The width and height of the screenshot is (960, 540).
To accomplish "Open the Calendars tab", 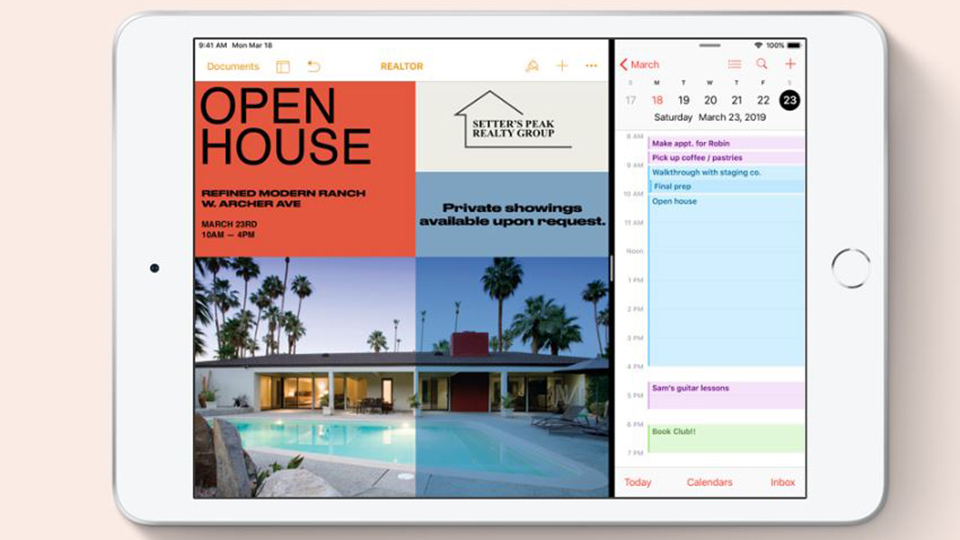I will point(709,482).
